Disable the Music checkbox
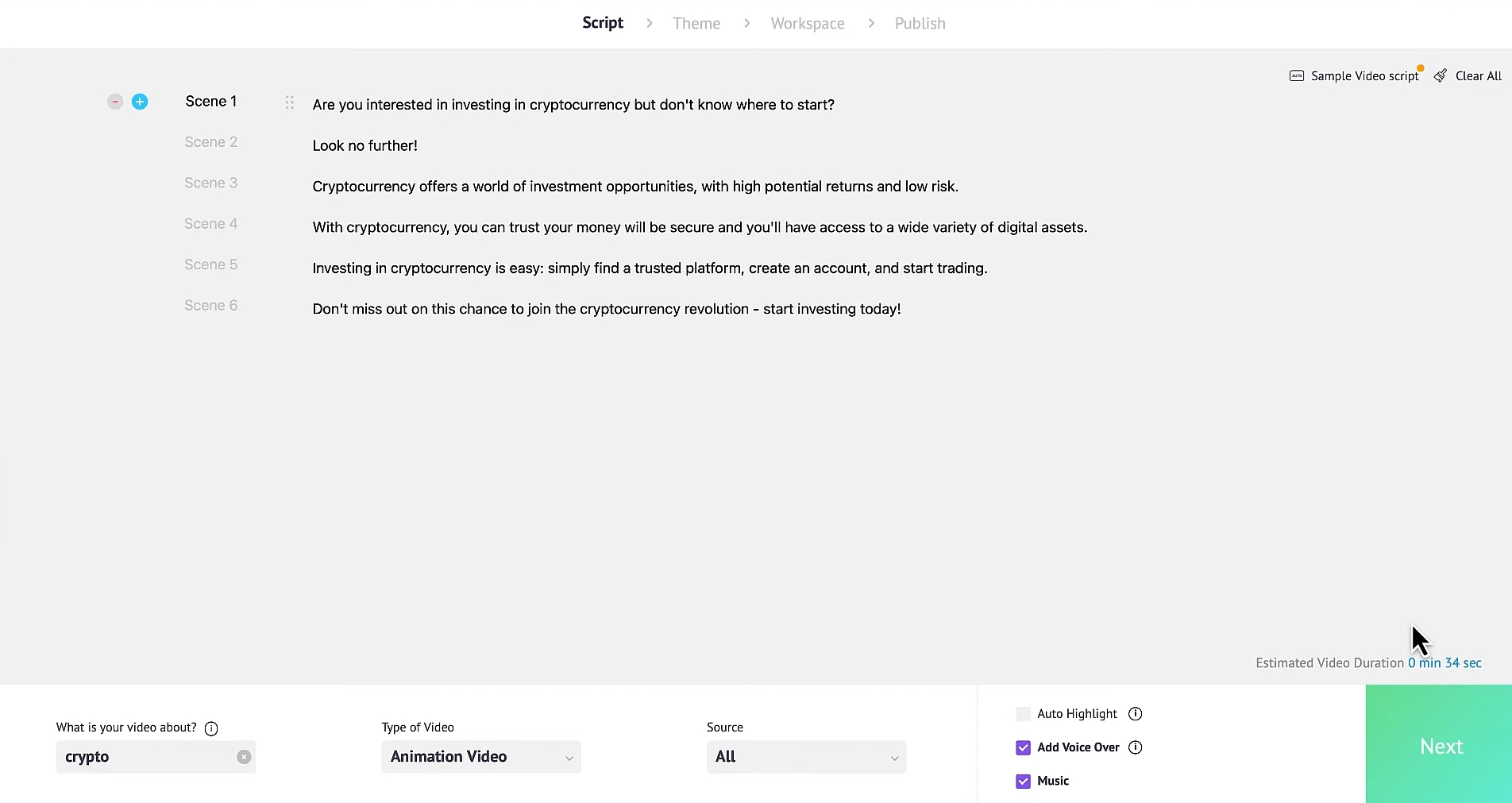 1023,781
